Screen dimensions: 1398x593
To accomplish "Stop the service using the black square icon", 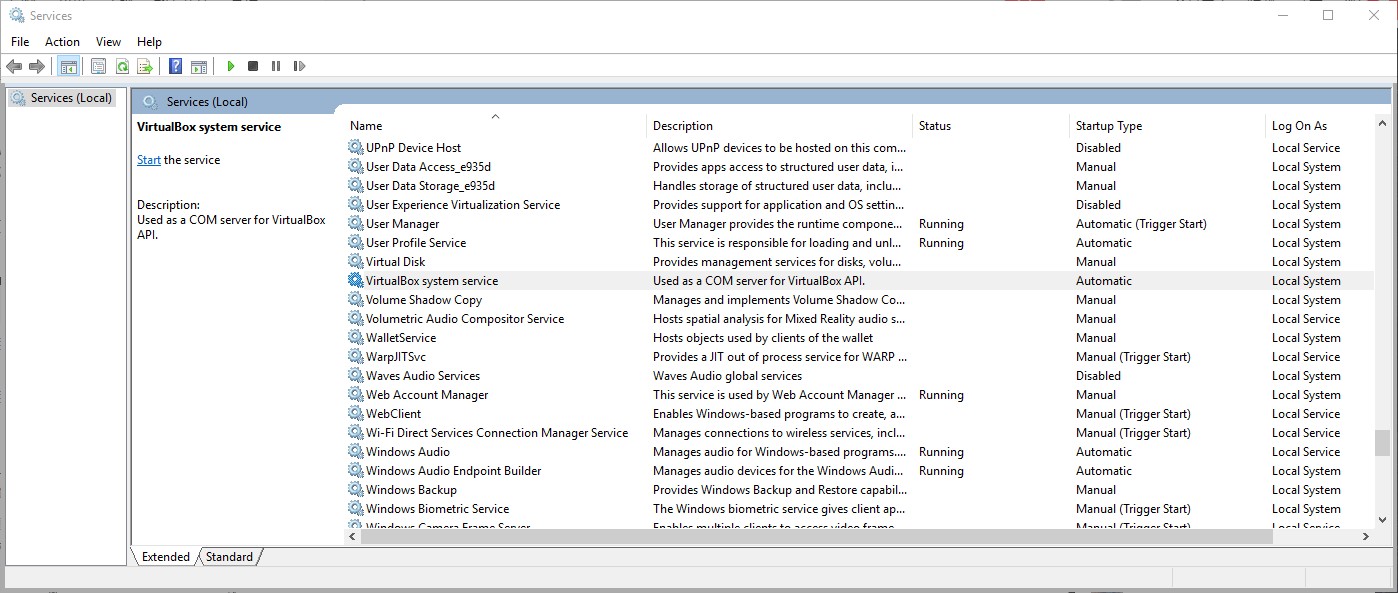I will click(x=254, y=66).
